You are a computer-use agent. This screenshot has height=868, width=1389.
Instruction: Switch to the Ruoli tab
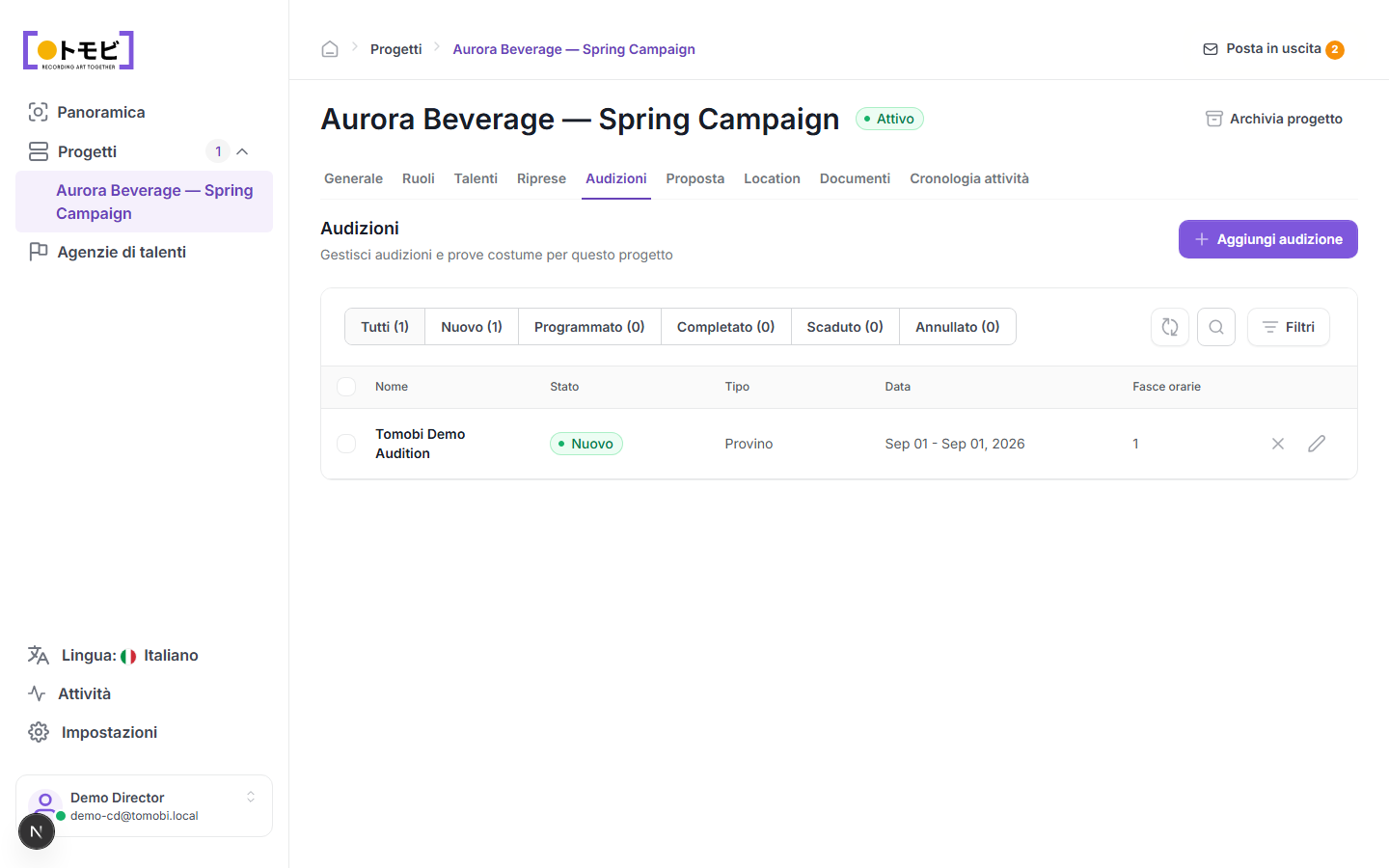coord(419,178)
